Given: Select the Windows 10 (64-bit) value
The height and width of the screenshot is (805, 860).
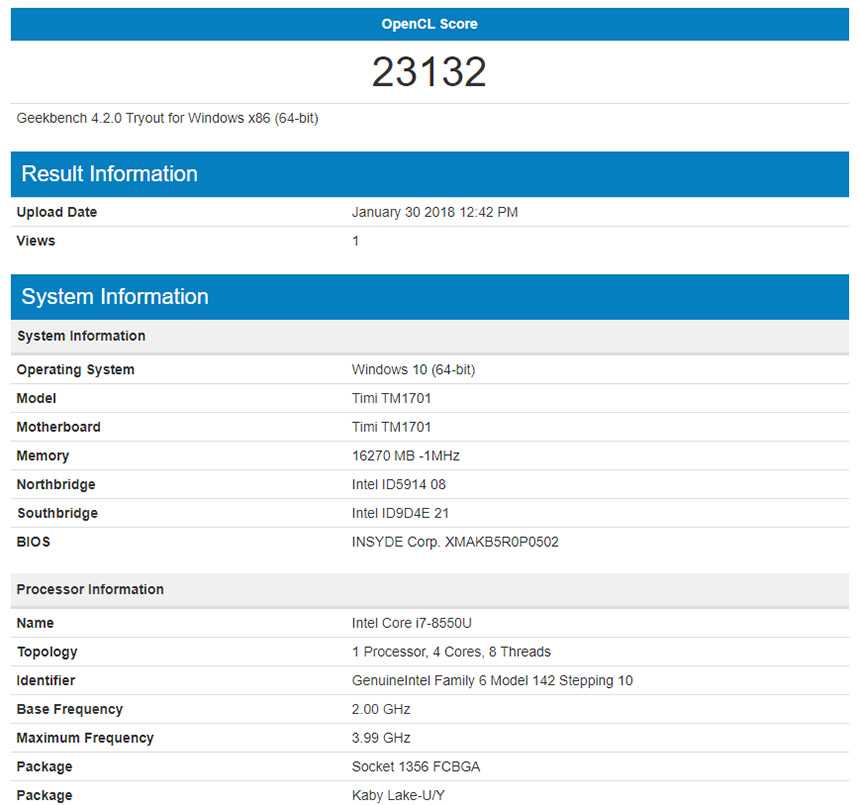Looking at the screenshot, I should 413,370.
